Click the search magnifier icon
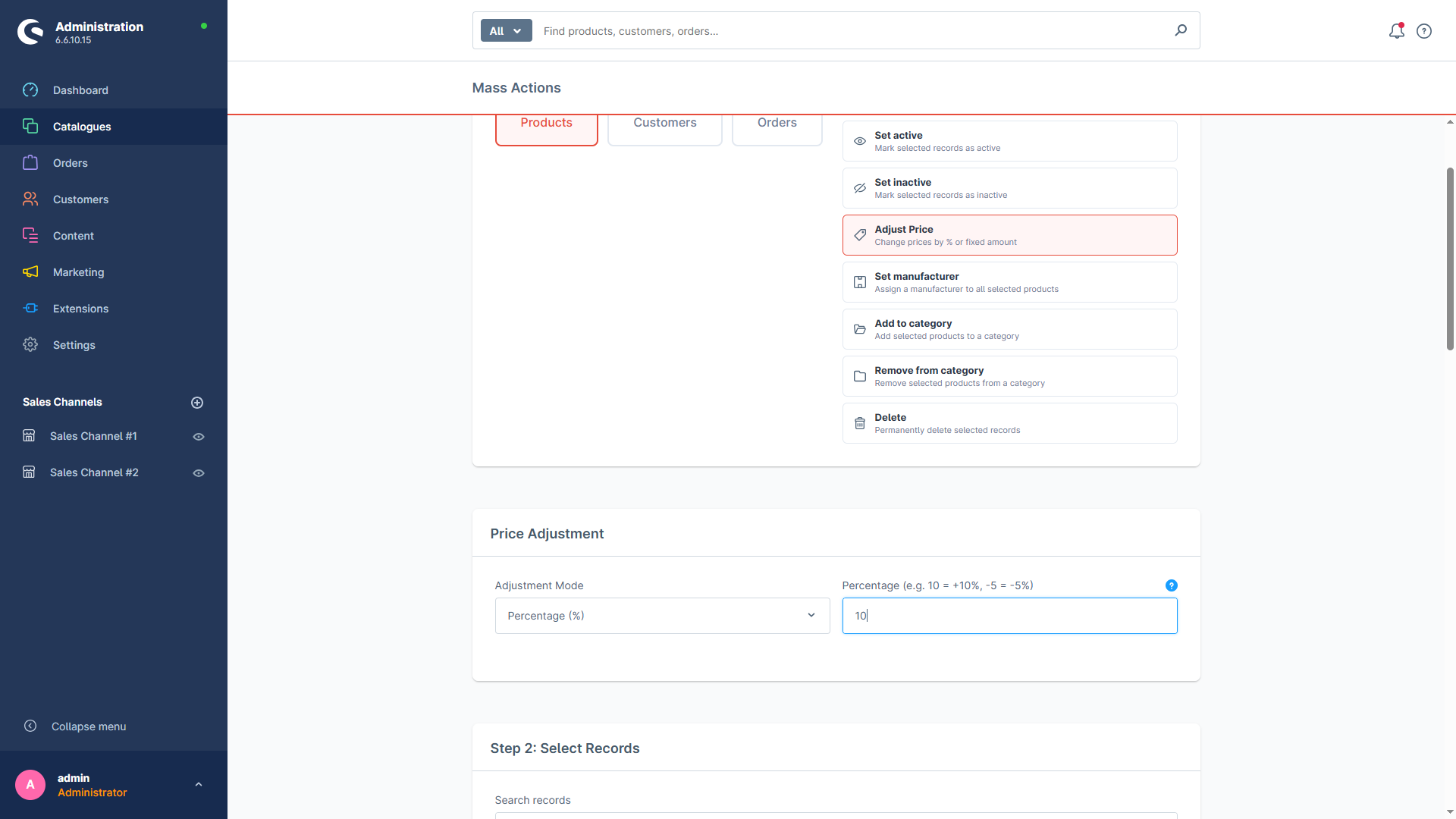The width and height of the screenshot is (1456, 819). tap(1181, 30)
